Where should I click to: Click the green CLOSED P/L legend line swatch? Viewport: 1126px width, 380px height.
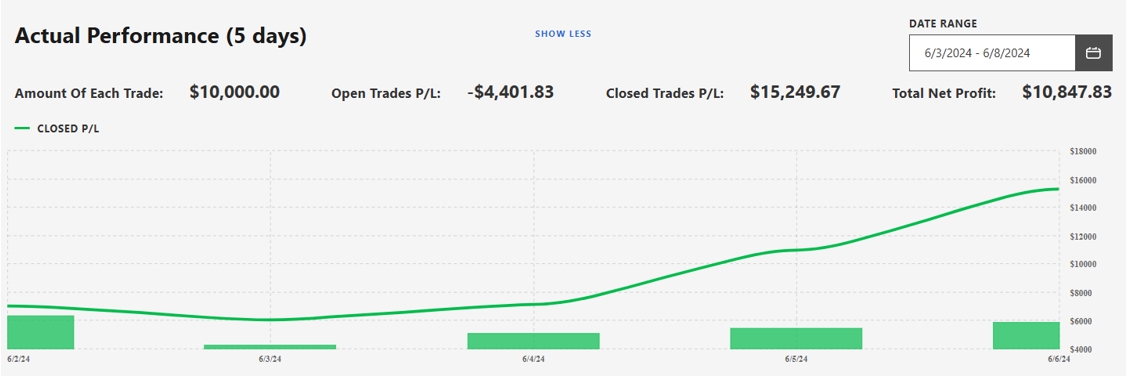[22, 129]
